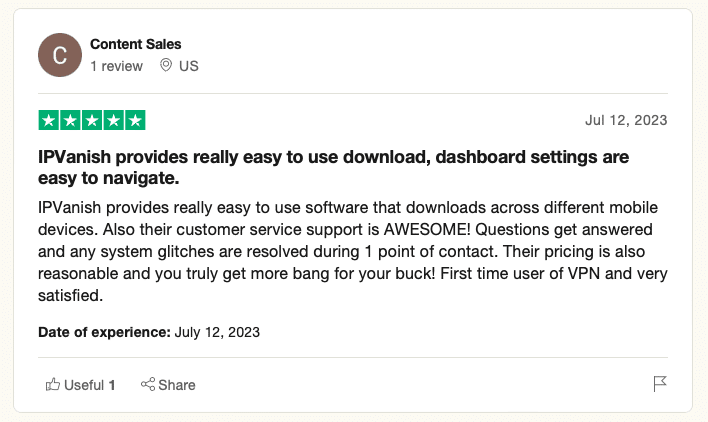Click the first green rating star
The width and height of the screenshot is (708, 422).
(49, 120)
